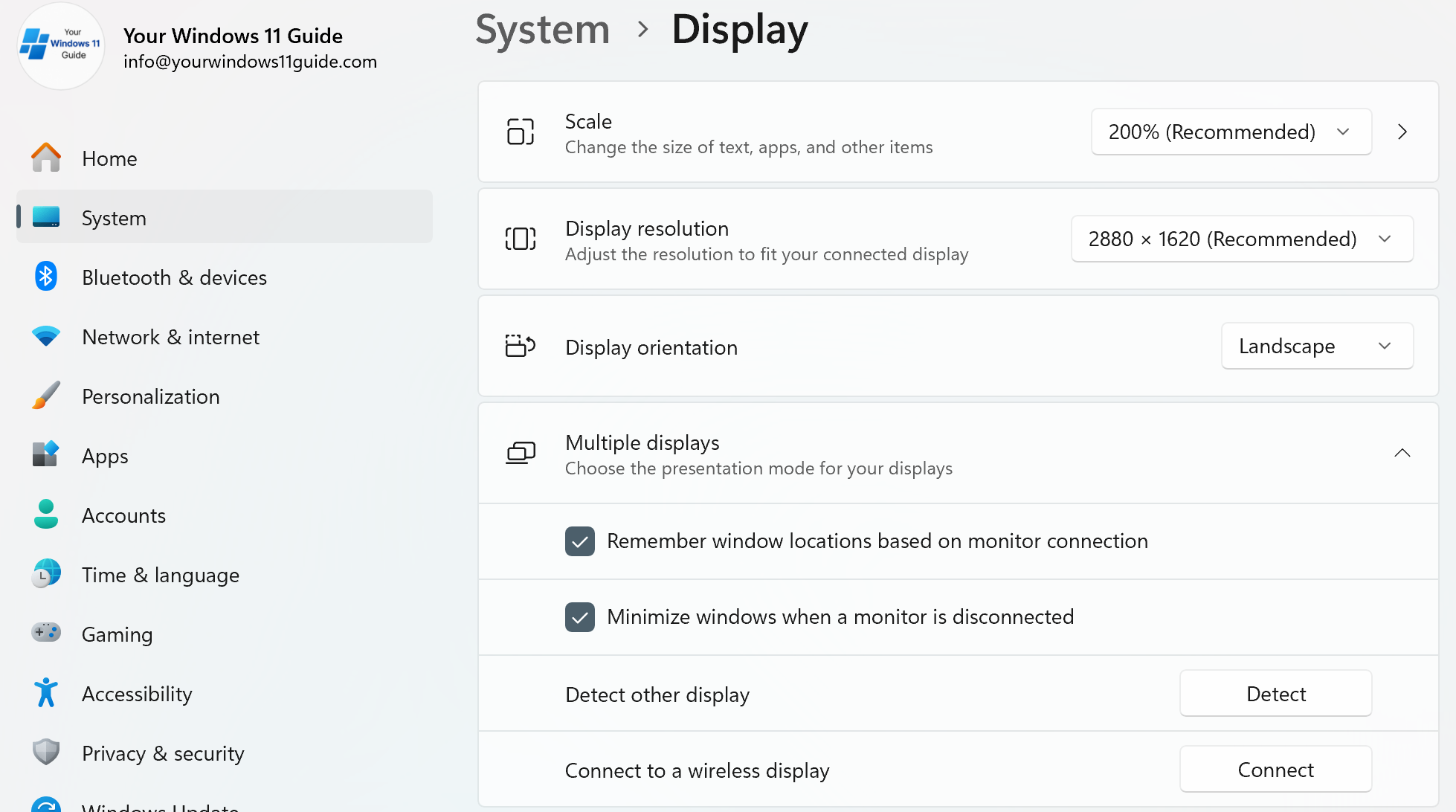Screen dimensions: 1456x812
Task: Click the System monitor icon in sidebar
Action: (x=46, y=217)
